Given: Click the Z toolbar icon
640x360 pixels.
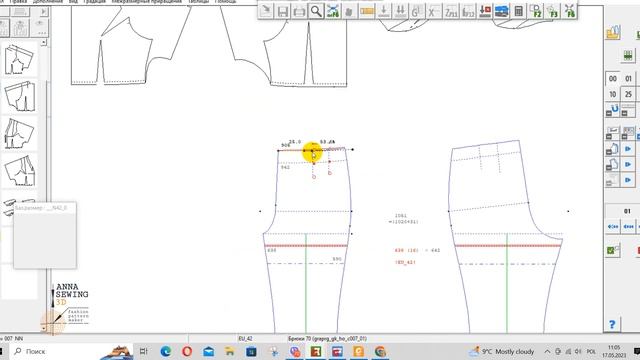Looking at the screenshot, I should [x=451, y=11].
